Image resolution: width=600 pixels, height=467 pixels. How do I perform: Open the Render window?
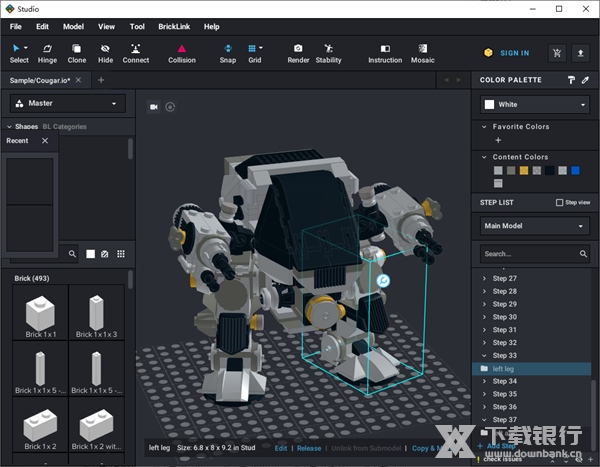(x=298, y=52)
